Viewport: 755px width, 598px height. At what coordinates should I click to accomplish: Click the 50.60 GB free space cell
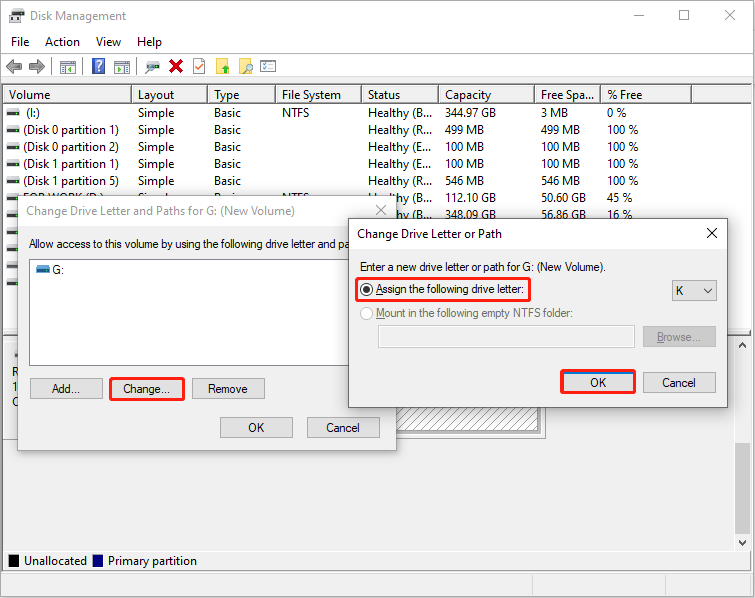point(563,198)
